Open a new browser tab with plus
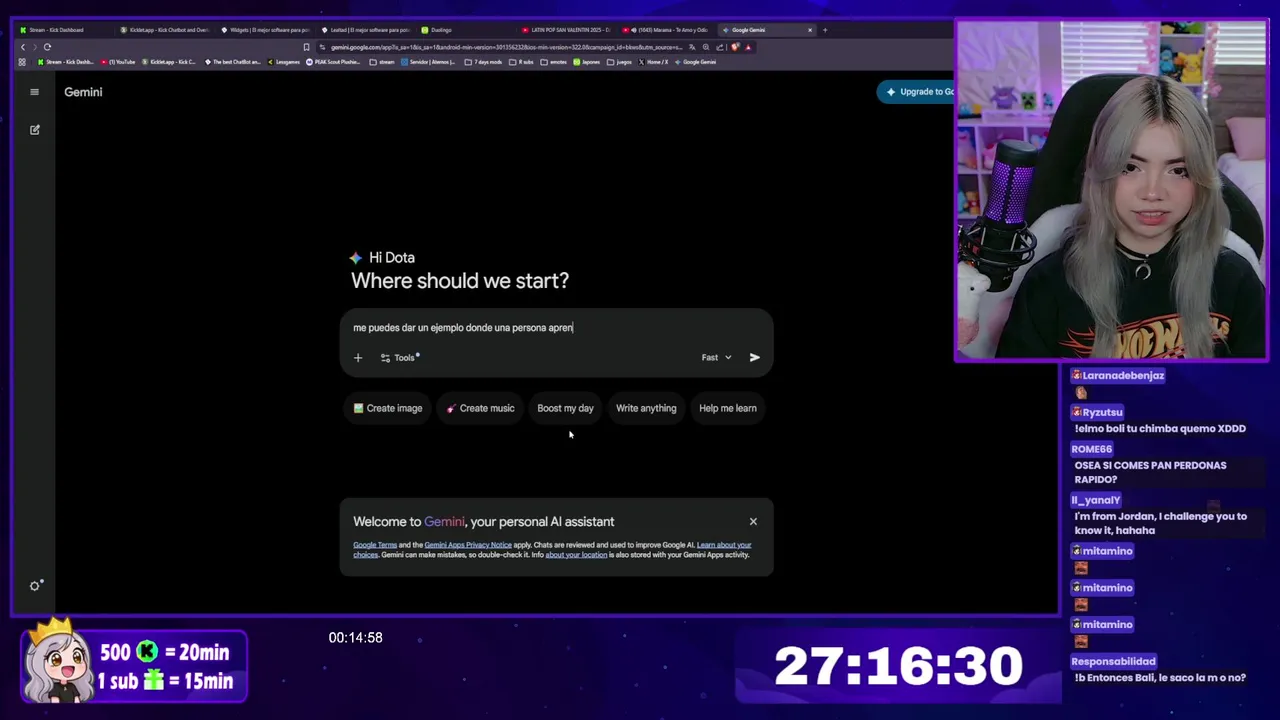Screen dimensions: 1280x720 tap(825, 30)
